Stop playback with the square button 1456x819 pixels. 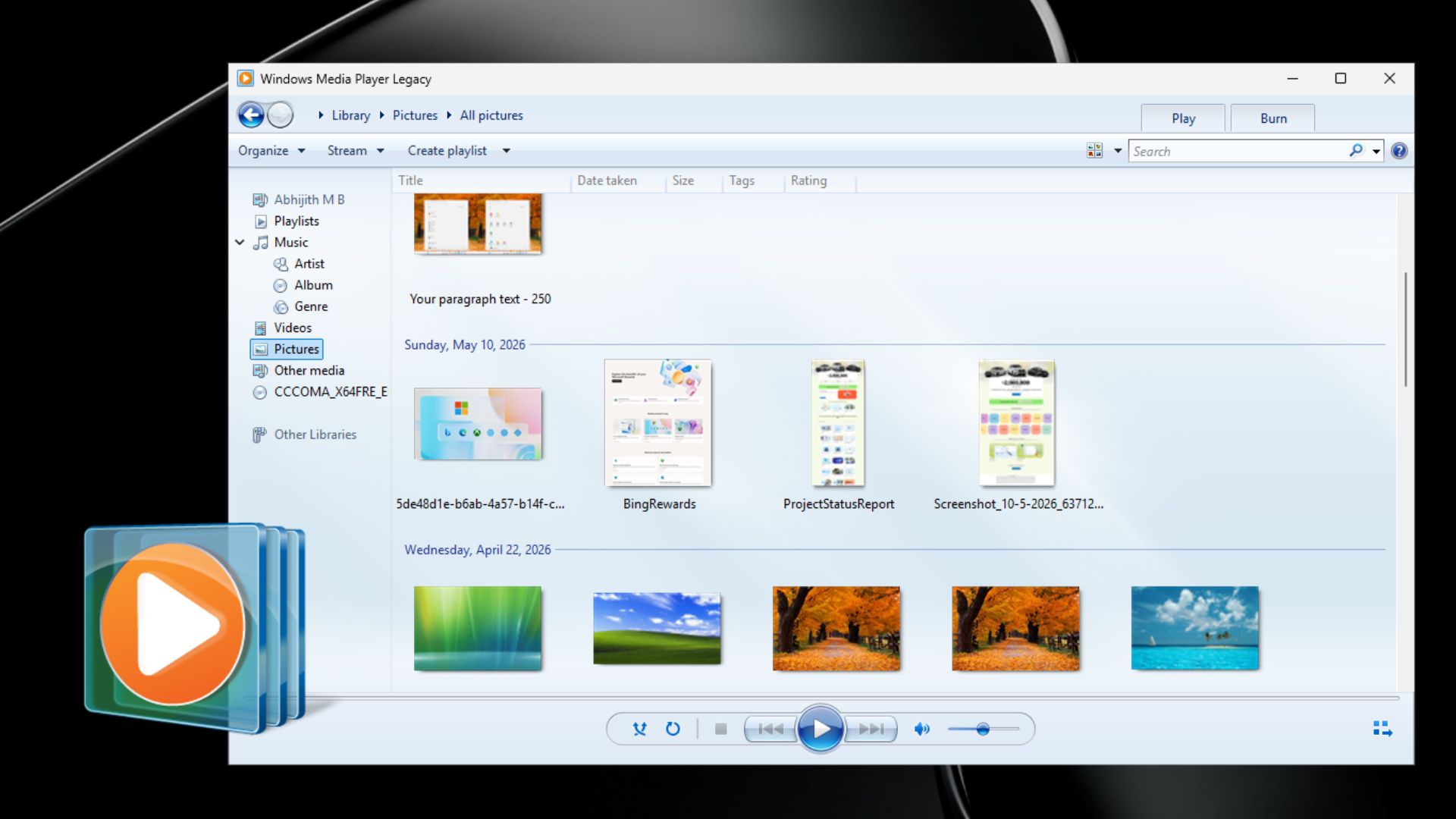click(721, 729)
